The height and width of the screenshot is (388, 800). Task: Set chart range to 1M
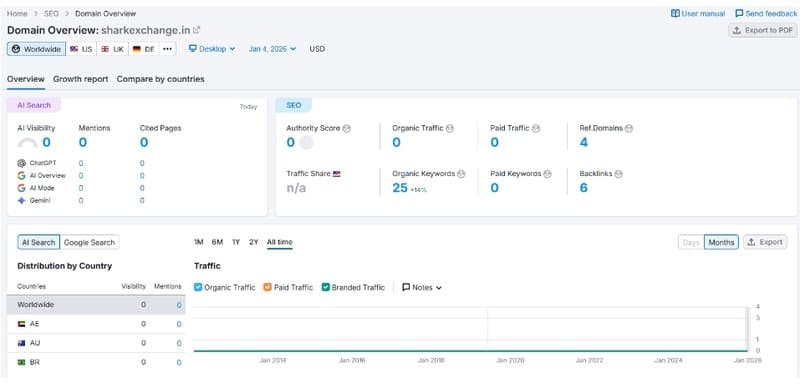click(199, 242)
